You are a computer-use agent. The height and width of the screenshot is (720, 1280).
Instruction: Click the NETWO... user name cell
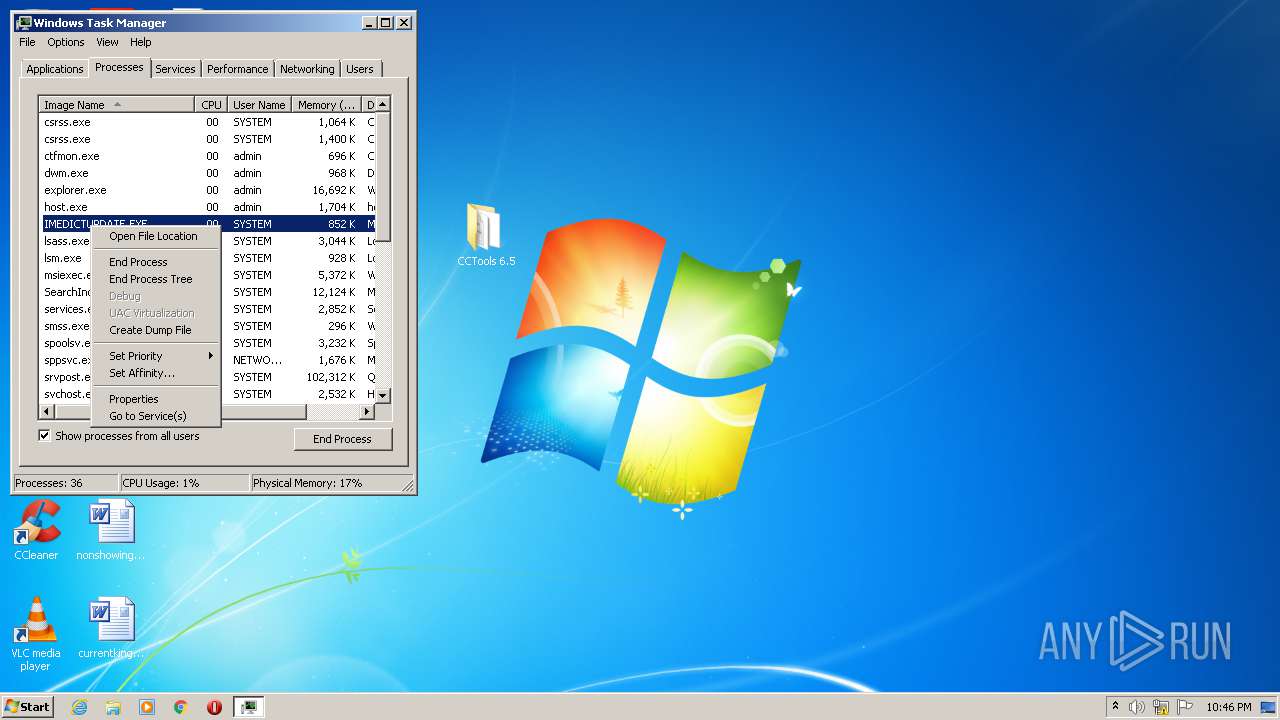[x=258, y=360]
